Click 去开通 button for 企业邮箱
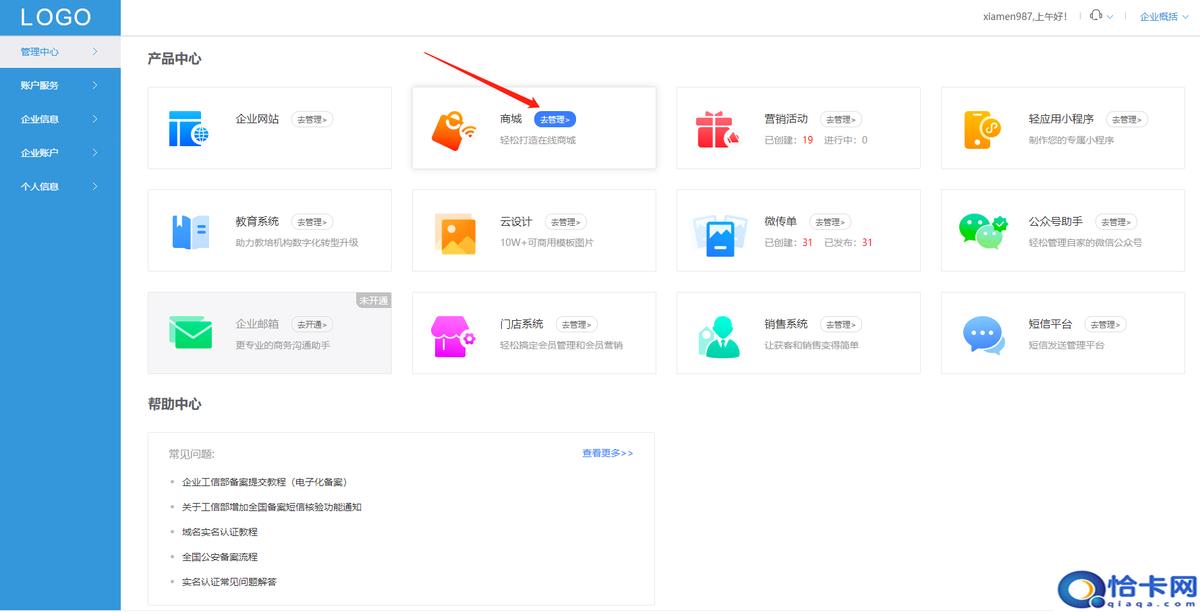Image resolution: width=1200 pixels, height=612 pixels. point(312,324)
